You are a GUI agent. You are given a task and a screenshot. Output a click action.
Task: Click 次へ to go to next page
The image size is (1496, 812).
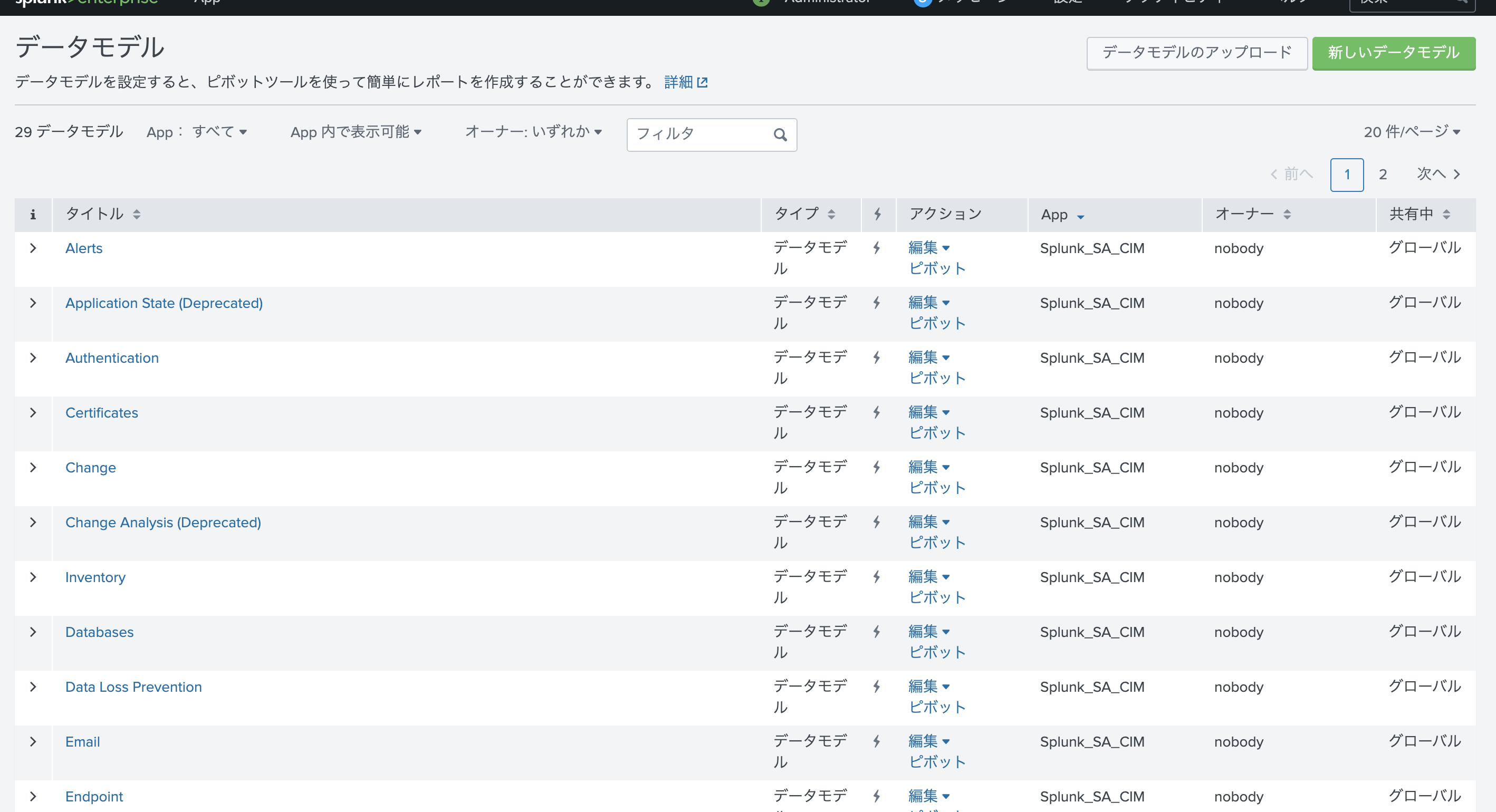[x=1439, y=174]
